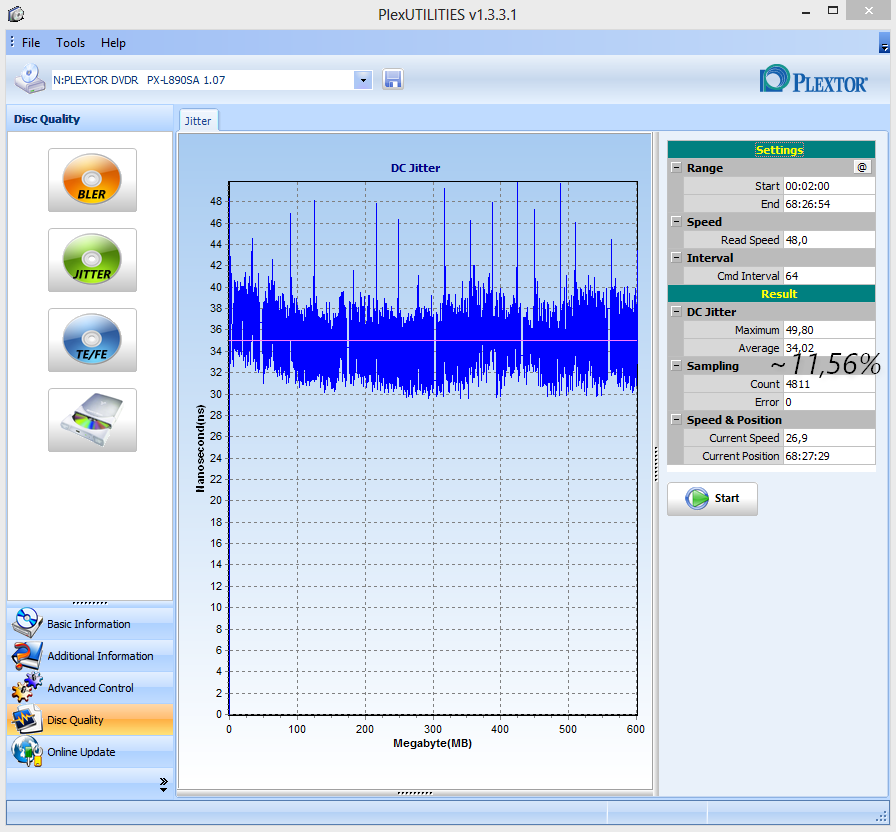Viewport: 896px width, 832px height.
Task: Click the Disc Quality panel header
Action: tap(90, 119)
